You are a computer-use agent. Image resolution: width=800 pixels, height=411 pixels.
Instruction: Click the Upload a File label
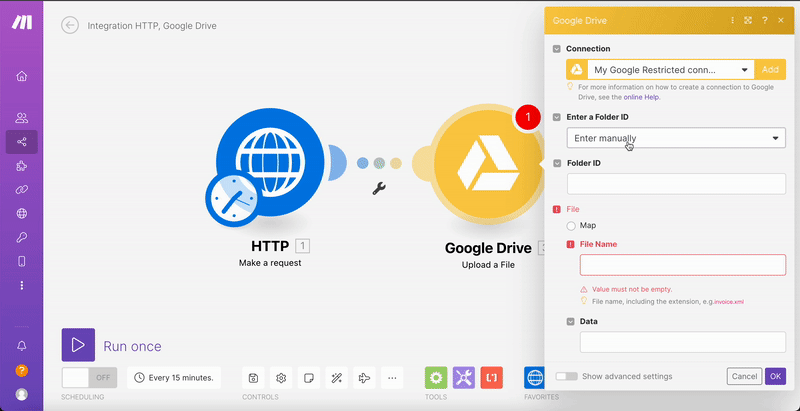[x=488, y=265]
